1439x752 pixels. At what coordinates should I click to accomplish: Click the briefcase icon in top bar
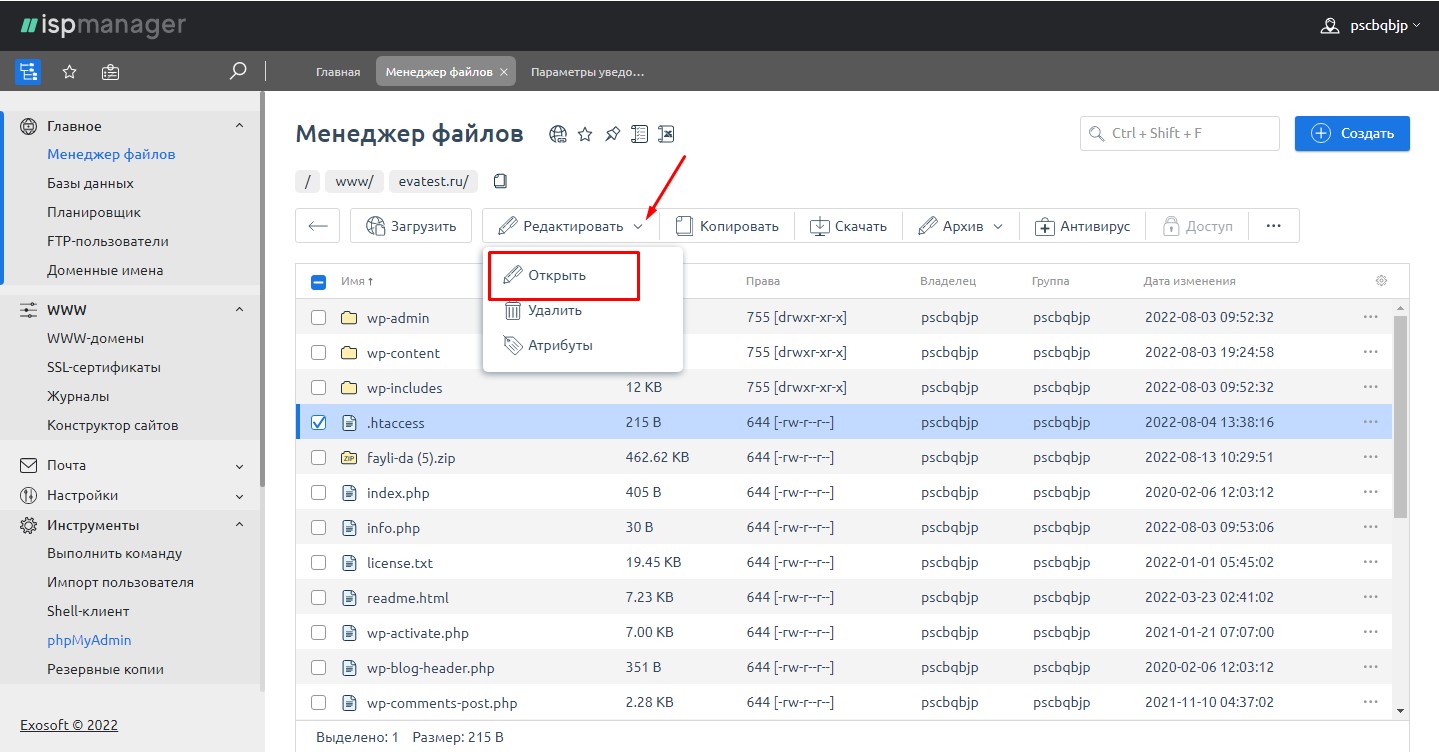coord(111,71)
